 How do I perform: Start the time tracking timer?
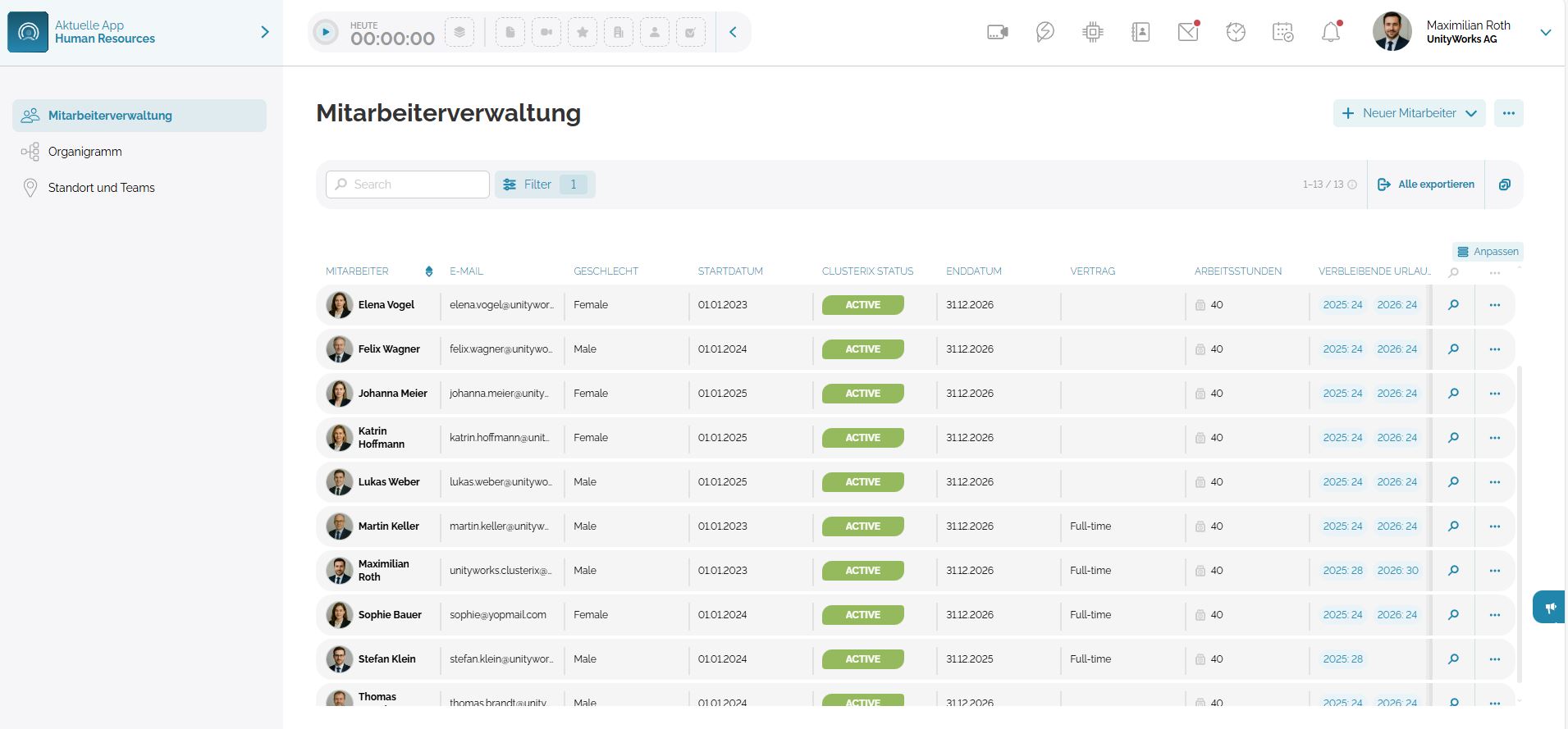(326, 33)
